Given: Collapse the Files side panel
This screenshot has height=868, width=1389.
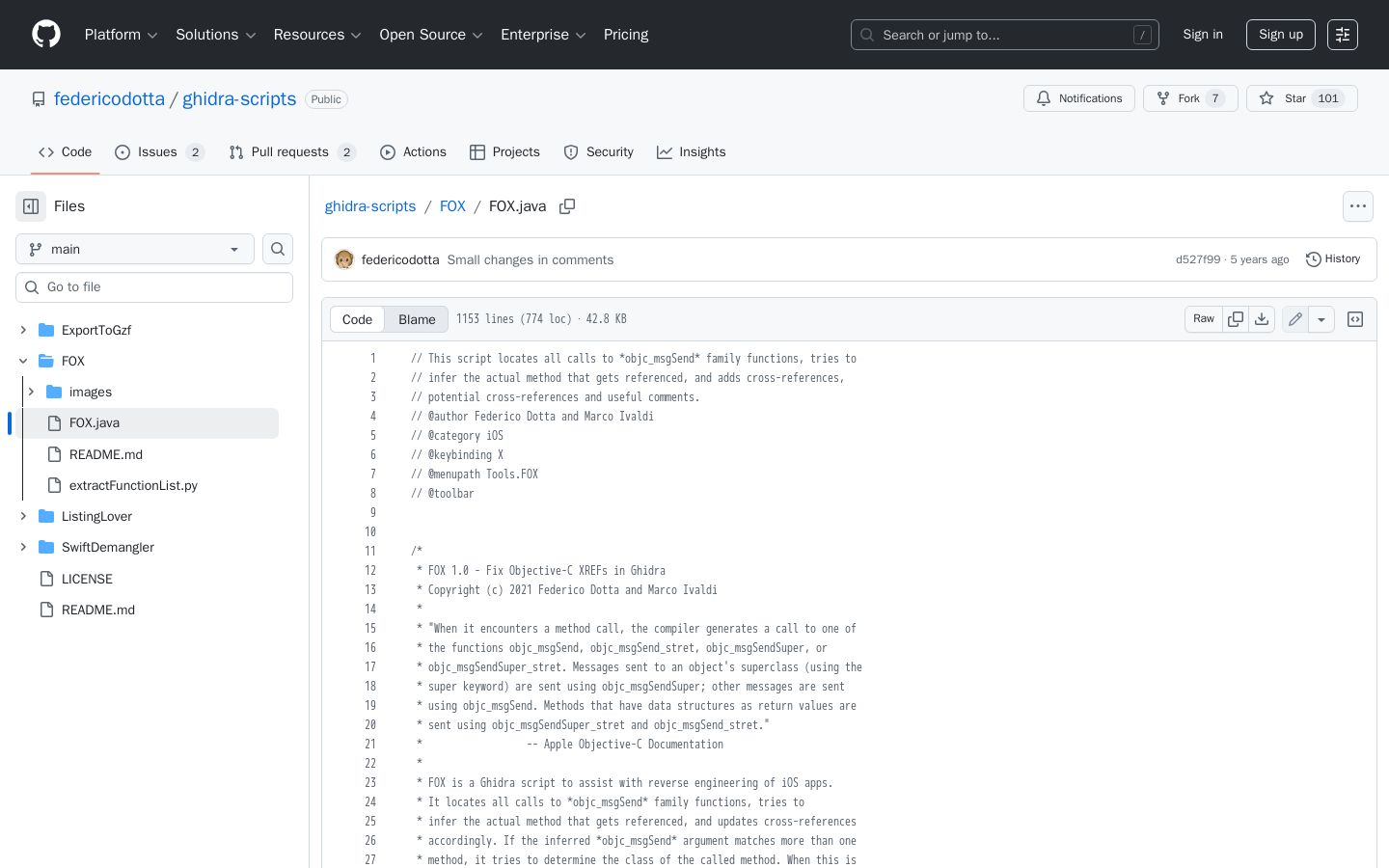Looking at the screenshot, I should [x=31, y=206].
